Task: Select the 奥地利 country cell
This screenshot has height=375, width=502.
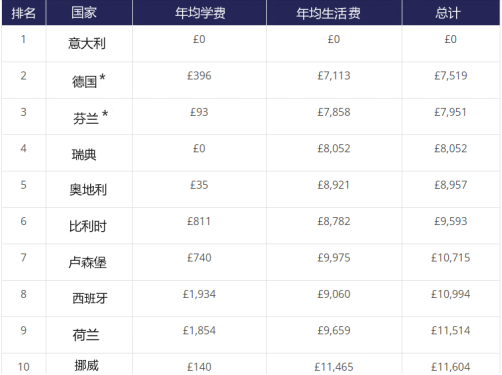Action: pos(88,190)
